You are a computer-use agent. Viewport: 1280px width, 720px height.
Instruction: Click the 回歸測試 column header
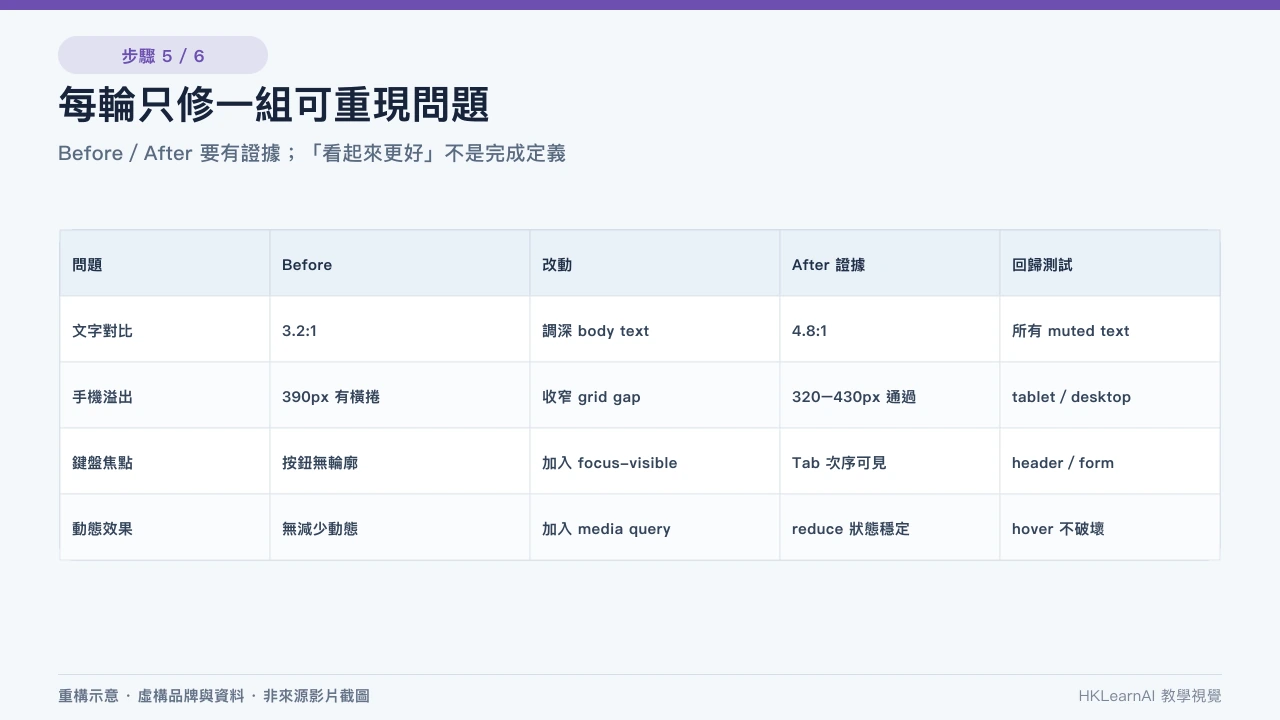[x=1110, y=264]
